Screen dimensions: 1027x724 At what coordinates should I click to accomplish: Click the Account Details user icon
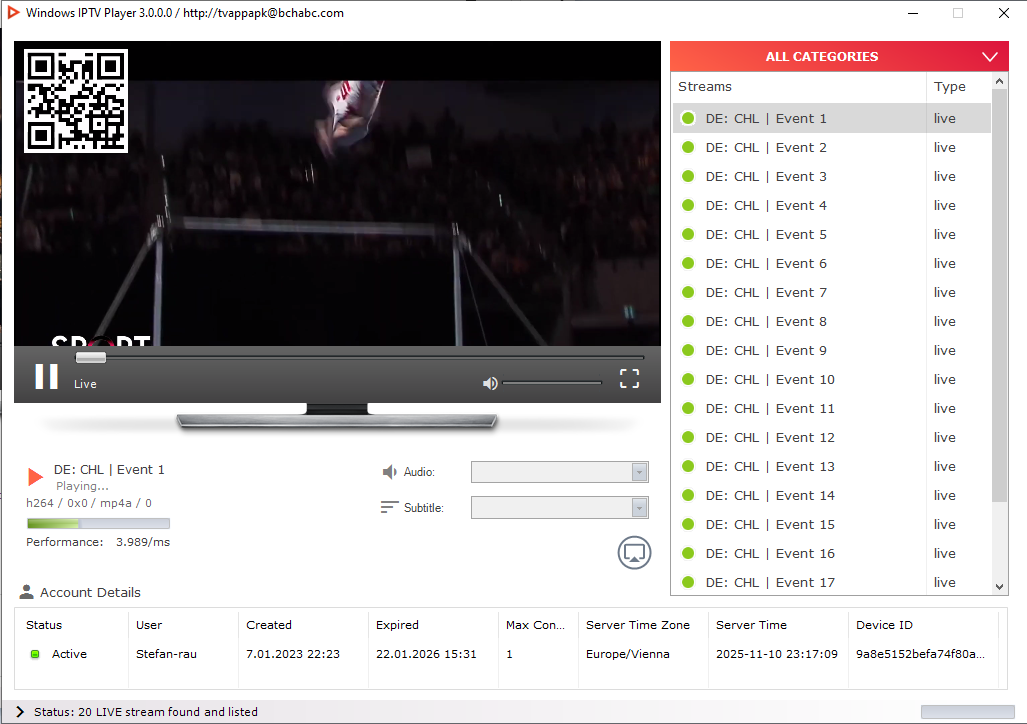coord(27,592)
